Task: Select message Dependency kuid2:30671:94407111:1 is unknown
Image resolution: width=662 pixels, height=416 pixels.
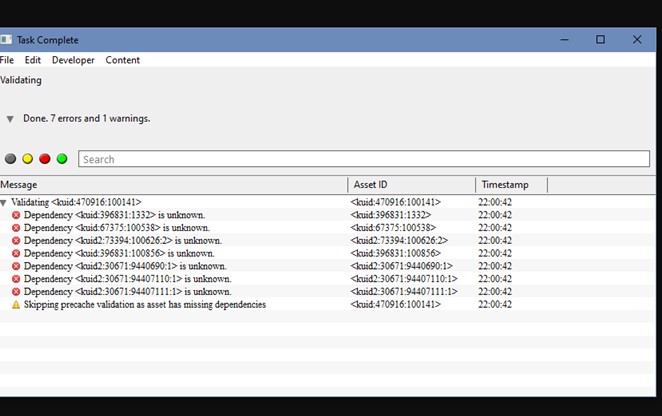Action: coord(128,291)
